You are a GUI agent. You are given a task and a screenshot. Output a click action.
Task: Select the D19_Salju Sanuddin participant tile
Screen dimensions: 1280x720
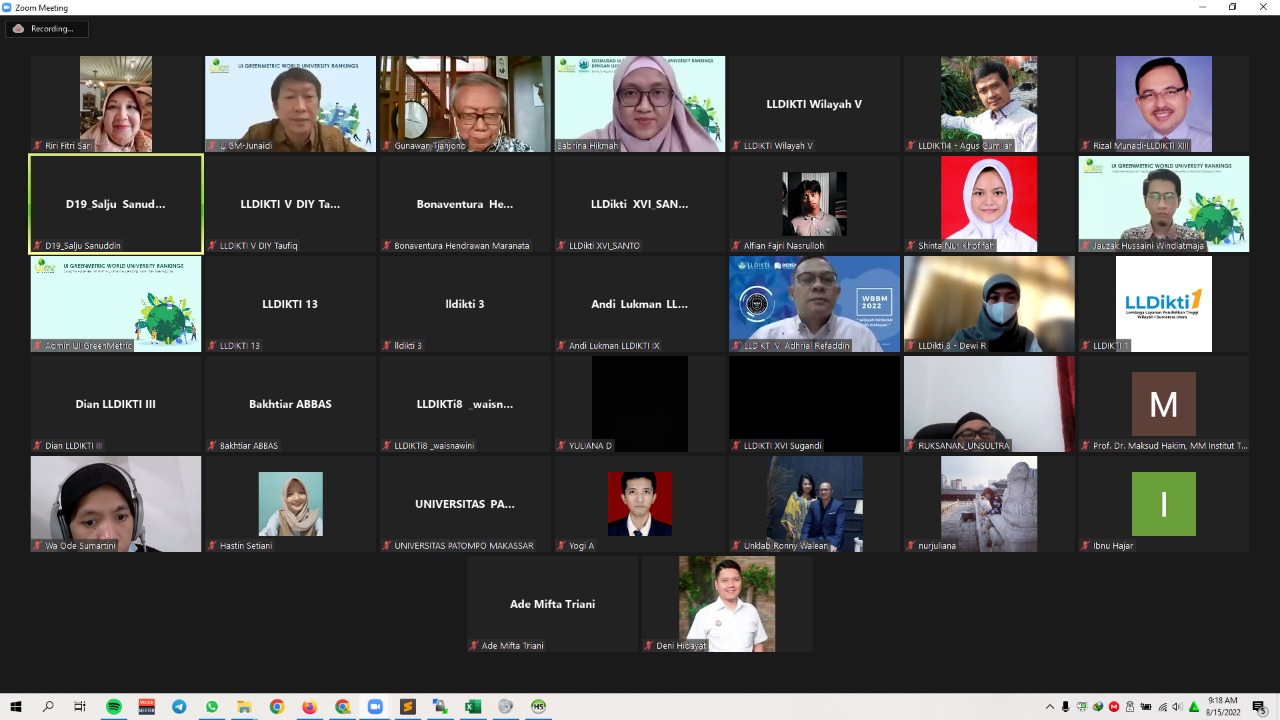point(116,204)
